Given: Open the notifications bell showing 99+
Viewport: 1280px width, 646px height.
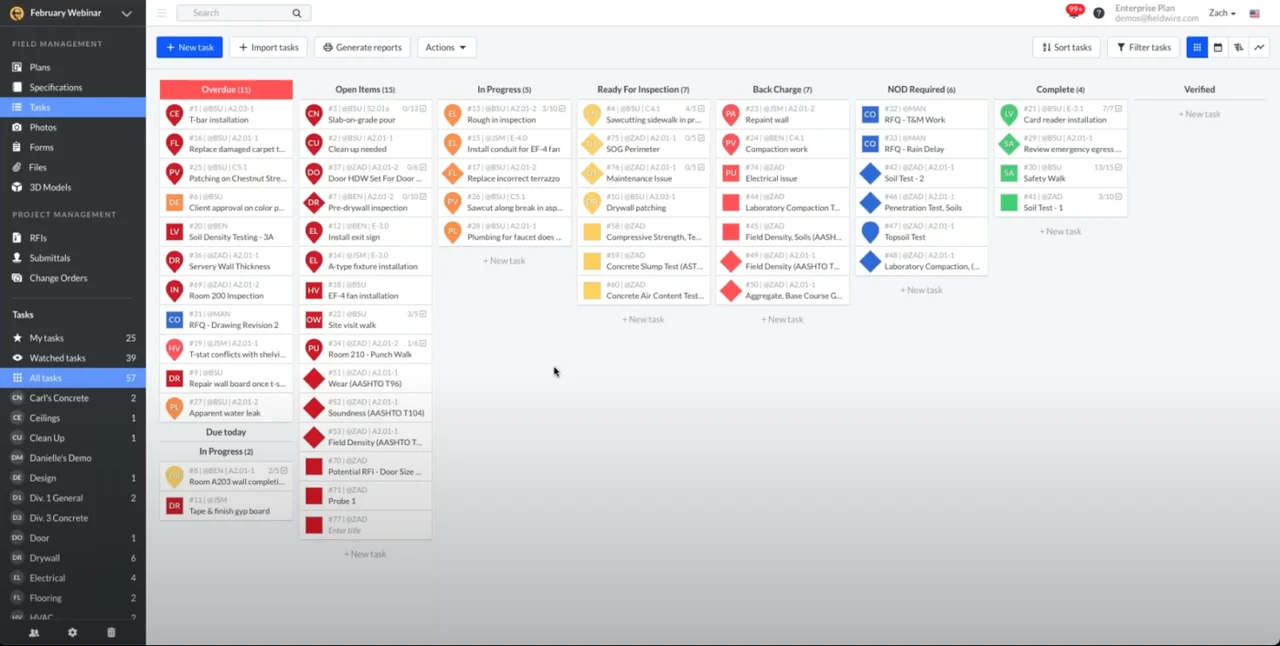Looking at the screenshot, I should pyautogui.click(x=1075, y=11).
